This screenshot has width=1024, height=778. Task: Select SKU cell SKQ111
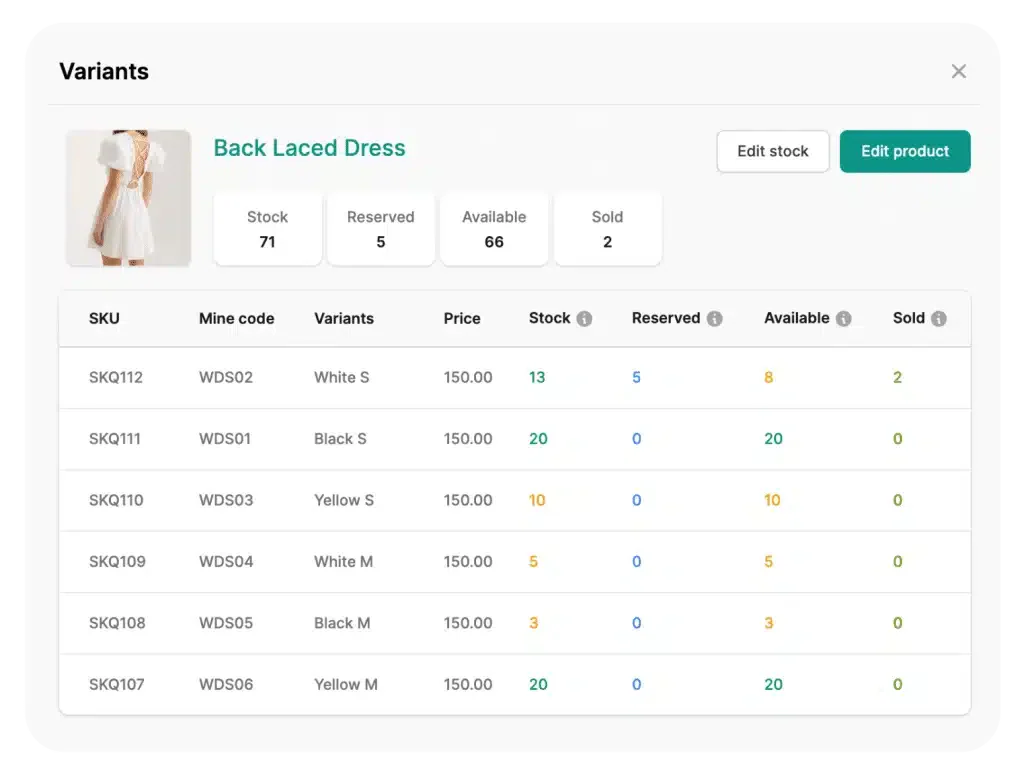click(x=115, y=439)
